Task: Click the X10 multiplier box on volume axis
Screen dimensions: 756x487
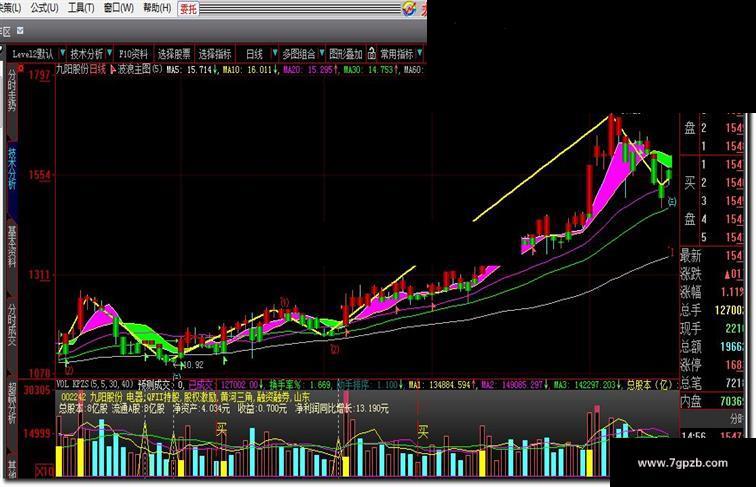Action: point(45,471)
